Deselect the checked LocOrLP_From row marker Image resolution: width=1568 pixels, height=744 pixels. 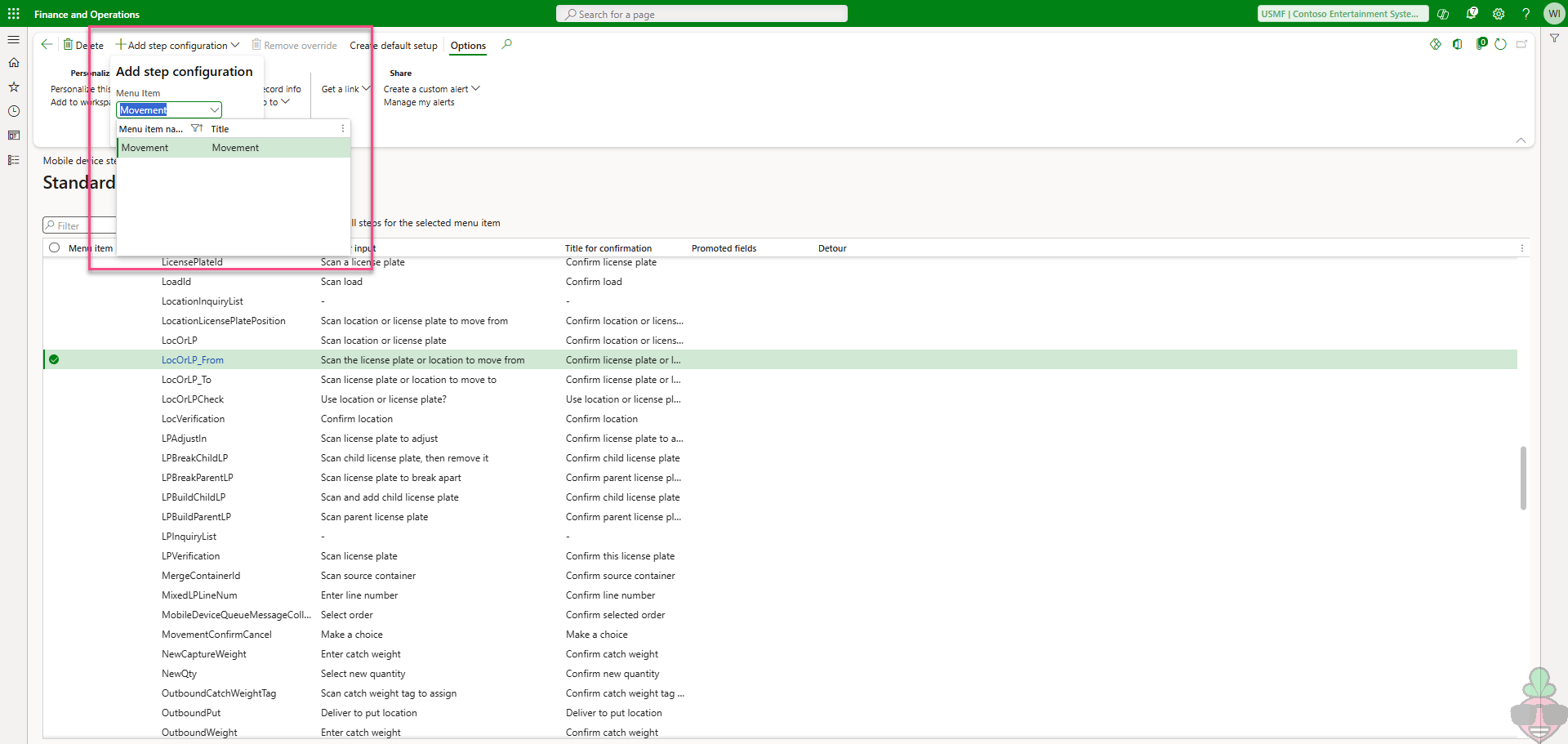tap(54, 360)
